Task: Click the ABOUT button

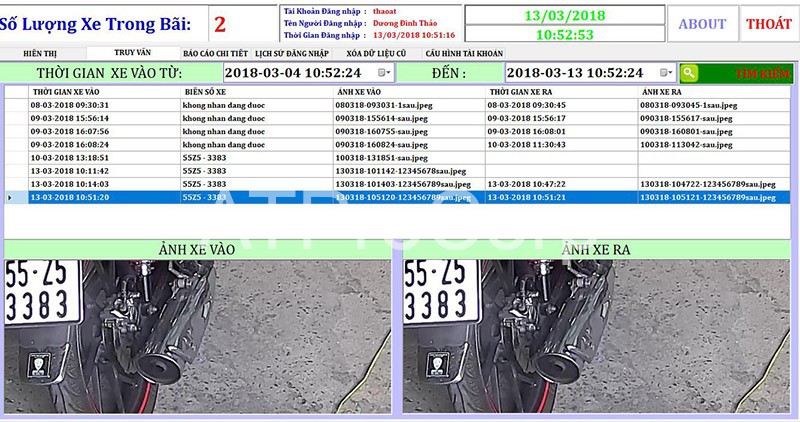Action: (x=702, y=24)
